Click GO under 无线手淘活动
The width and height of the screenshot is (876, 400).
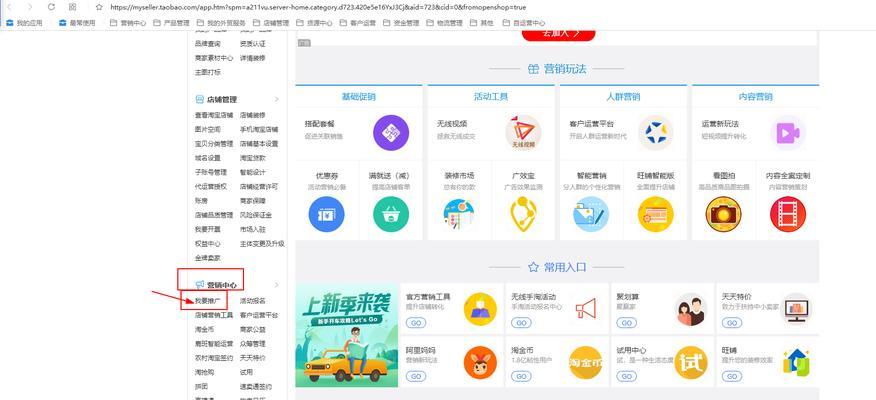tap(521, 323)
